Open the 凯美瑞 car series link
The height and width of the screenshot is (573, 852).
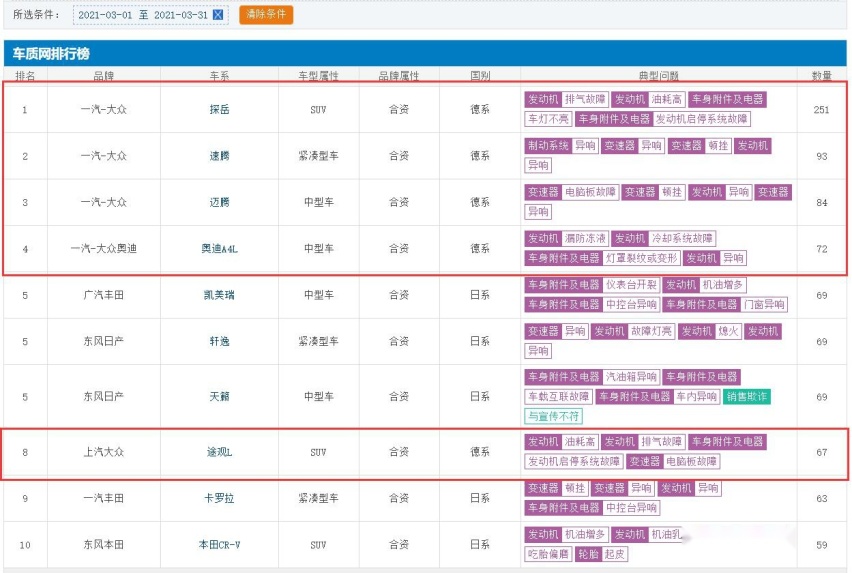pos(219,295)
